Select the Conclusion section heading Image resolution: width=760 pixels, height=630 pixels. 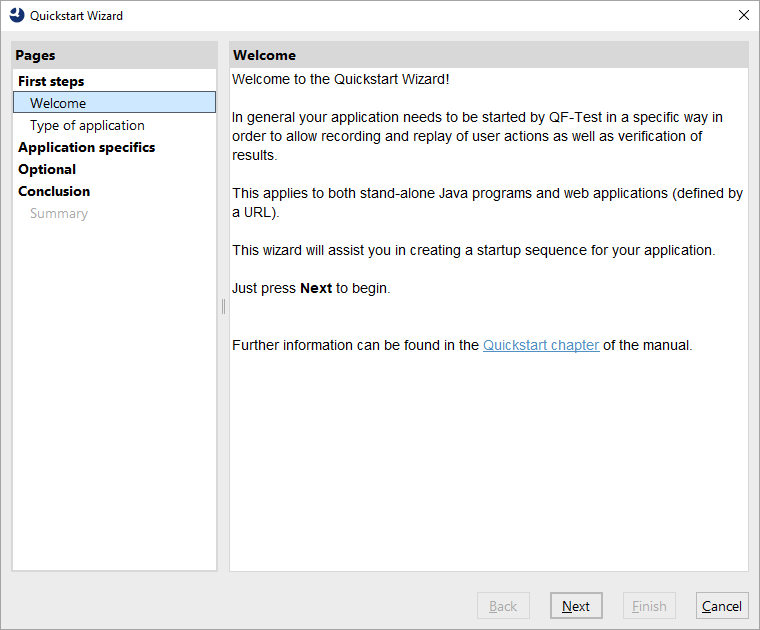click(54, 191)
